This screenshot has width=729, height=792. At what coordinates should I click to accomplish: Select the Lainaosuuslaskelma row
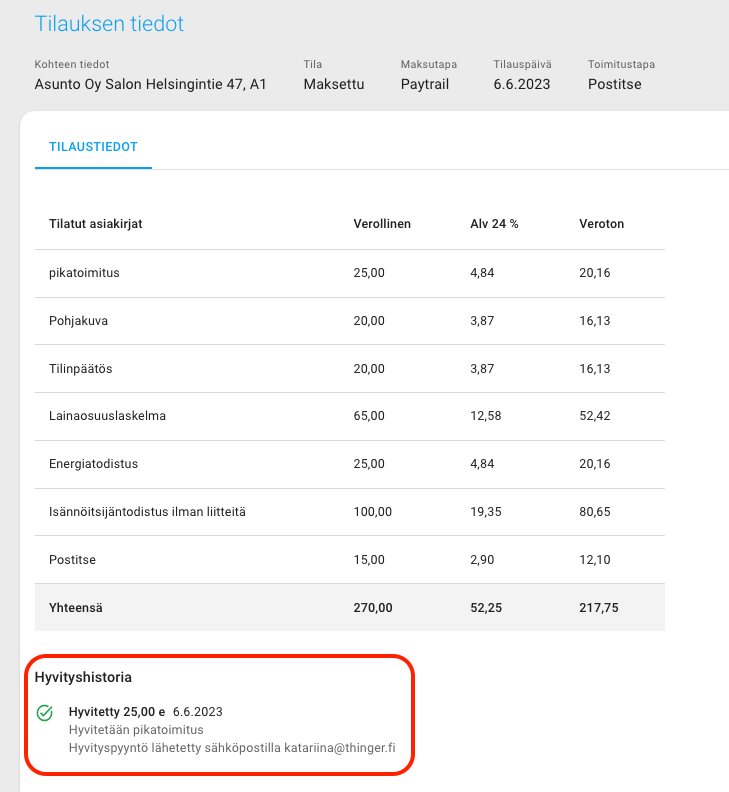(350, 416)
